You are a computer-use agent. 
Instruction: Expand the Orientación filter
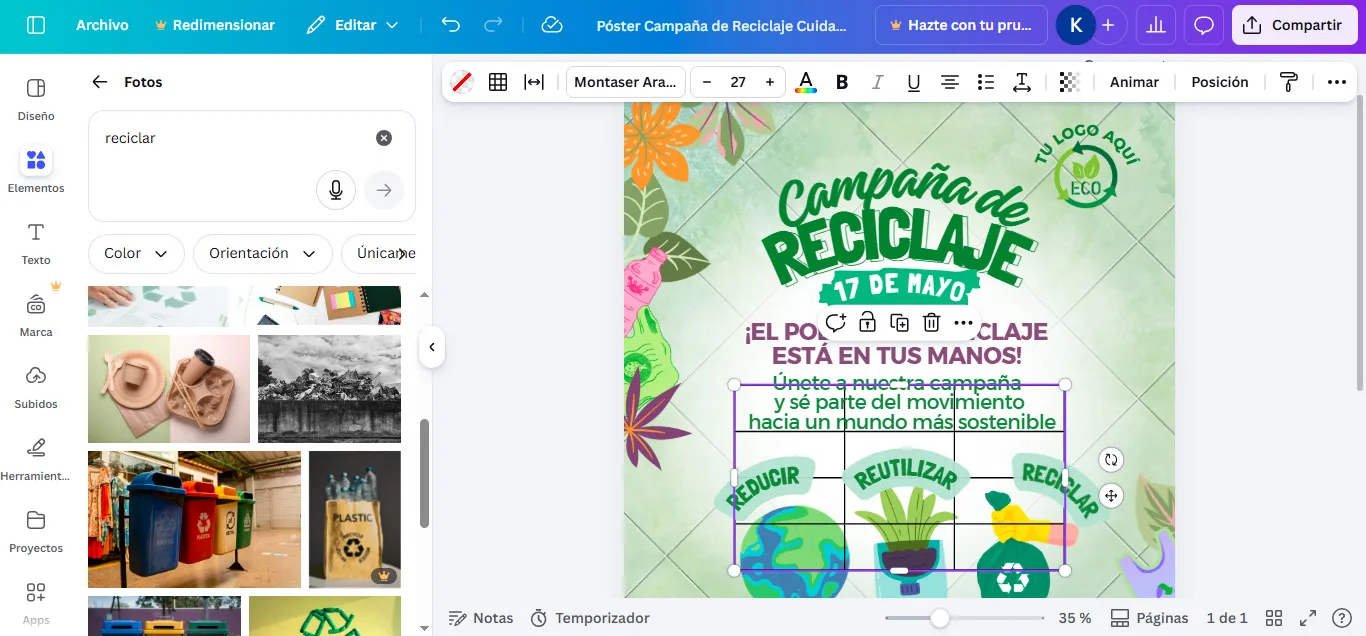pos(262,254)
